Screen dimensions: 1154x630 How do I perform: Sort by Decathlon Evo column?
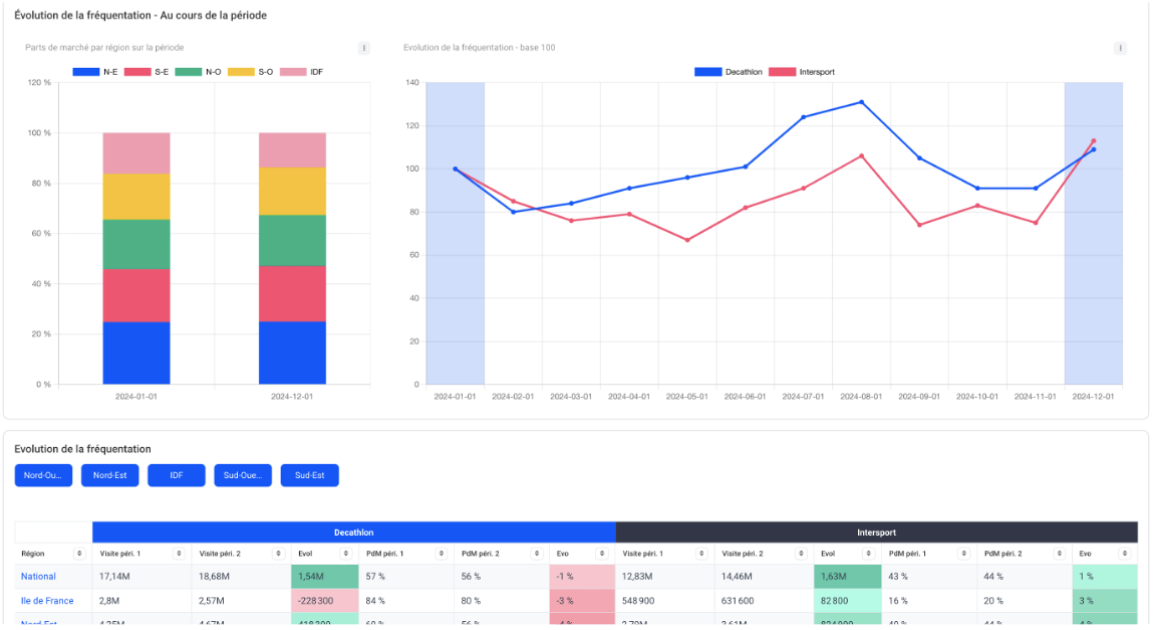(602, 553)
